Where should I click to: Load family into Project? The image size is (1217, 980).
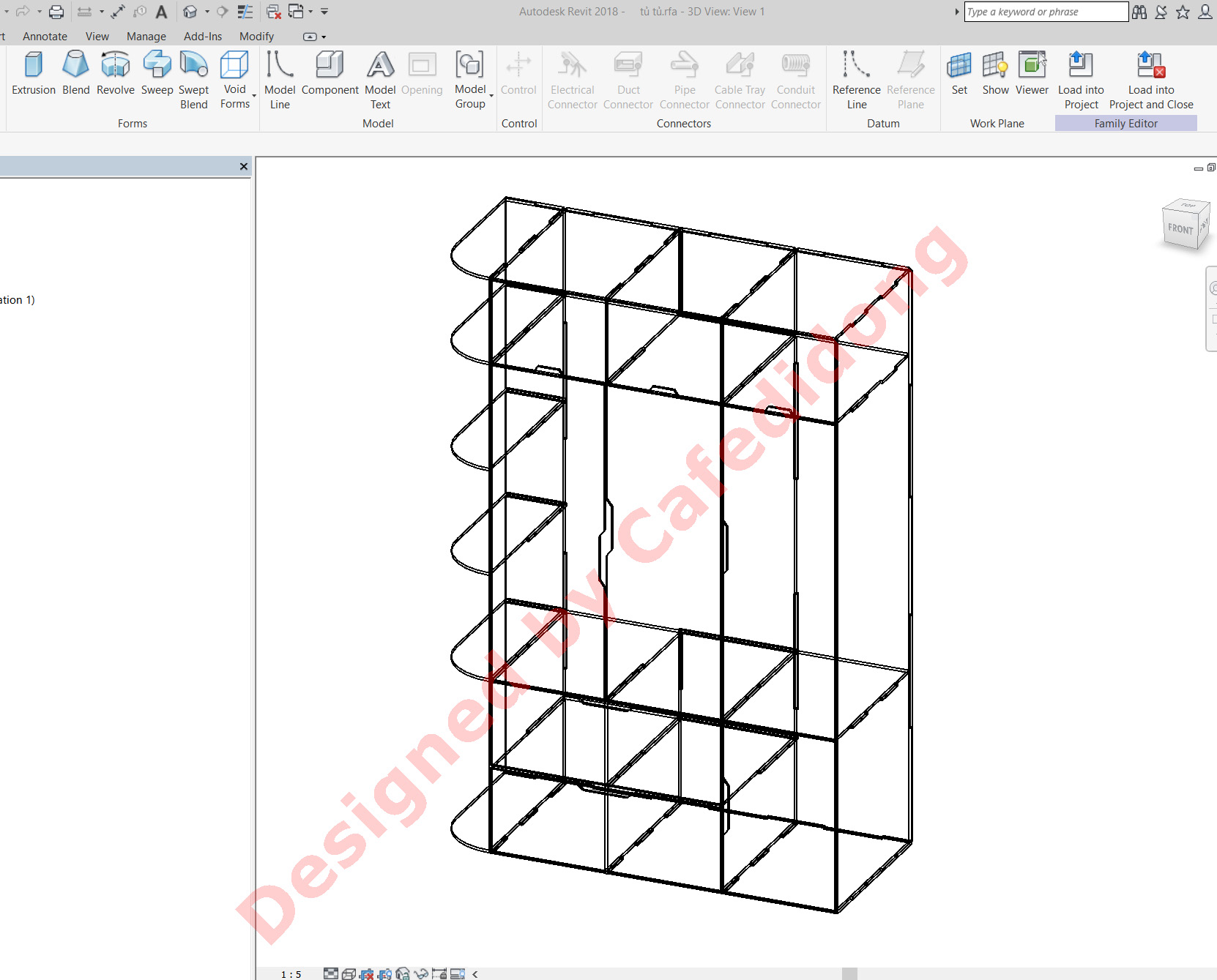1081,80
